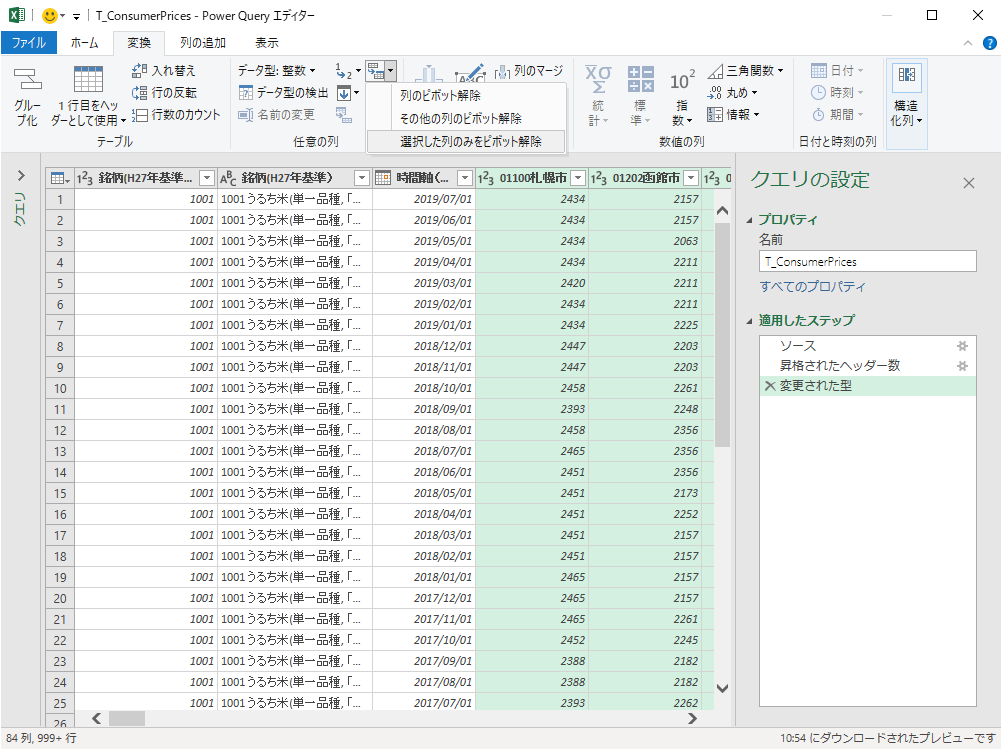Screen dimensions: 1002x750
Task: Collapse the プロパティ section triangle
Action: (749, 220)
